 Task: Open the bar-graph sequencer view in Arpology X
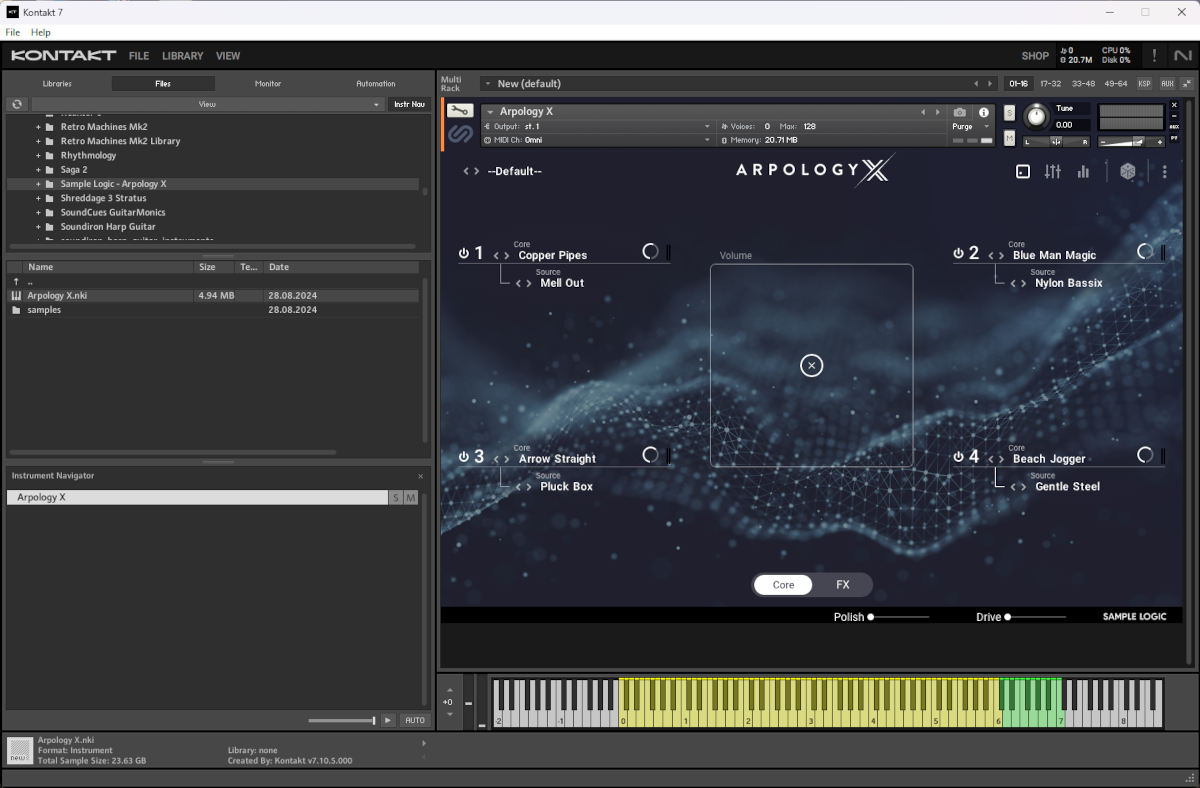point(1083,172)
